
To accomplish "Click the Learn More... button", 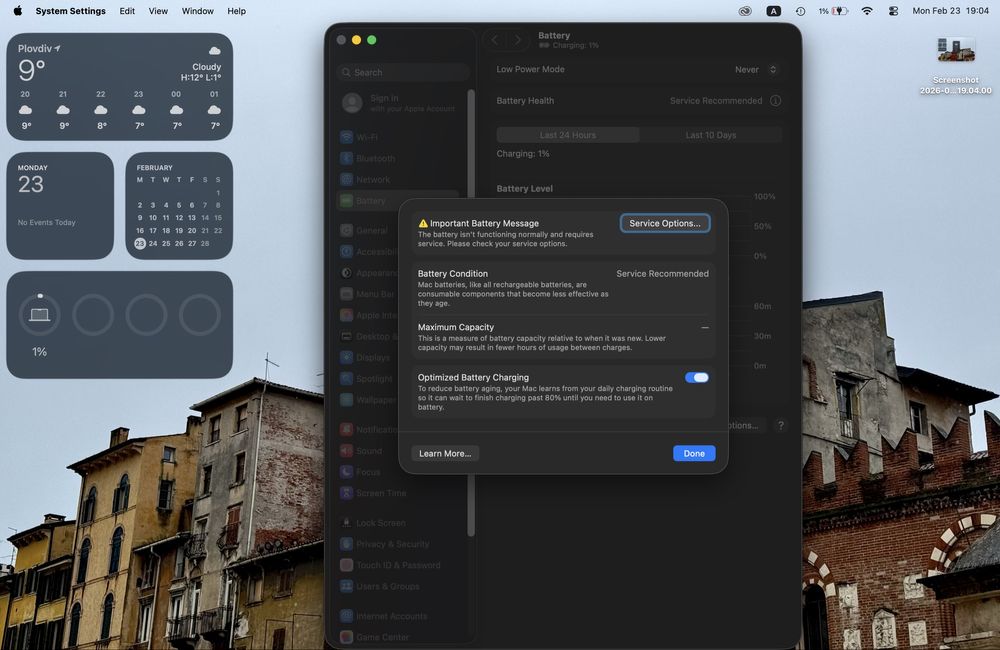I will tap(445, 454).
